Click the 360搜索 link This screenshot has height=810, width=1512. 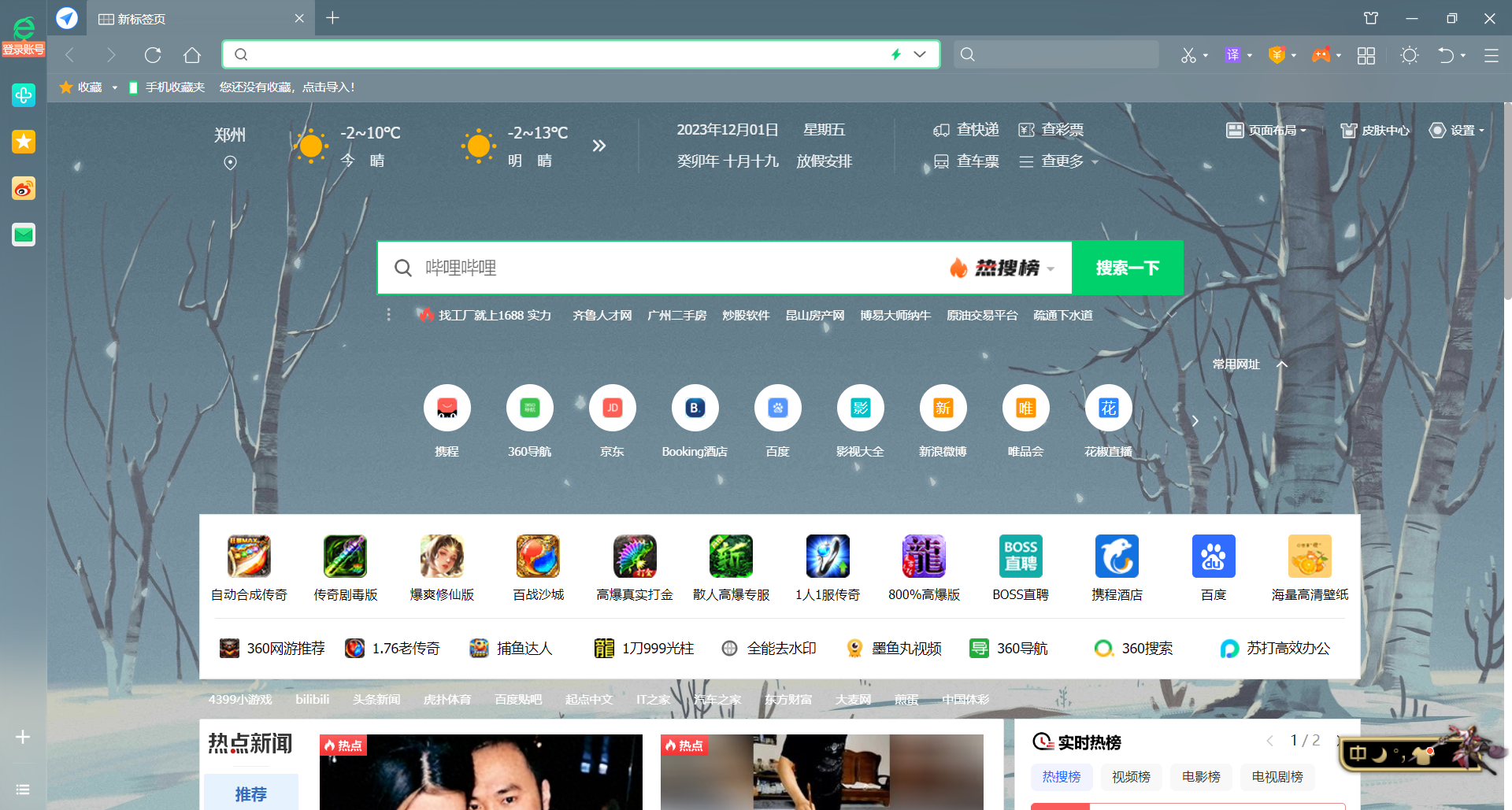[x=1134, y=648]
